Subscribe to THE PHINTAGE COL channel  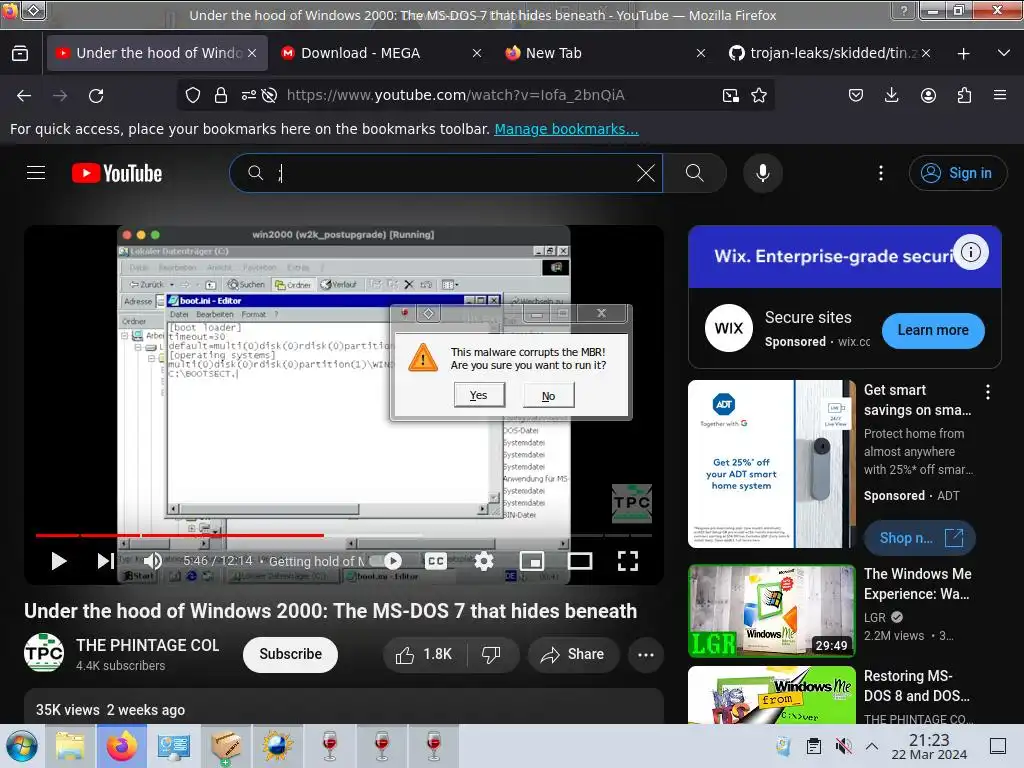click(x=290, y=654)
